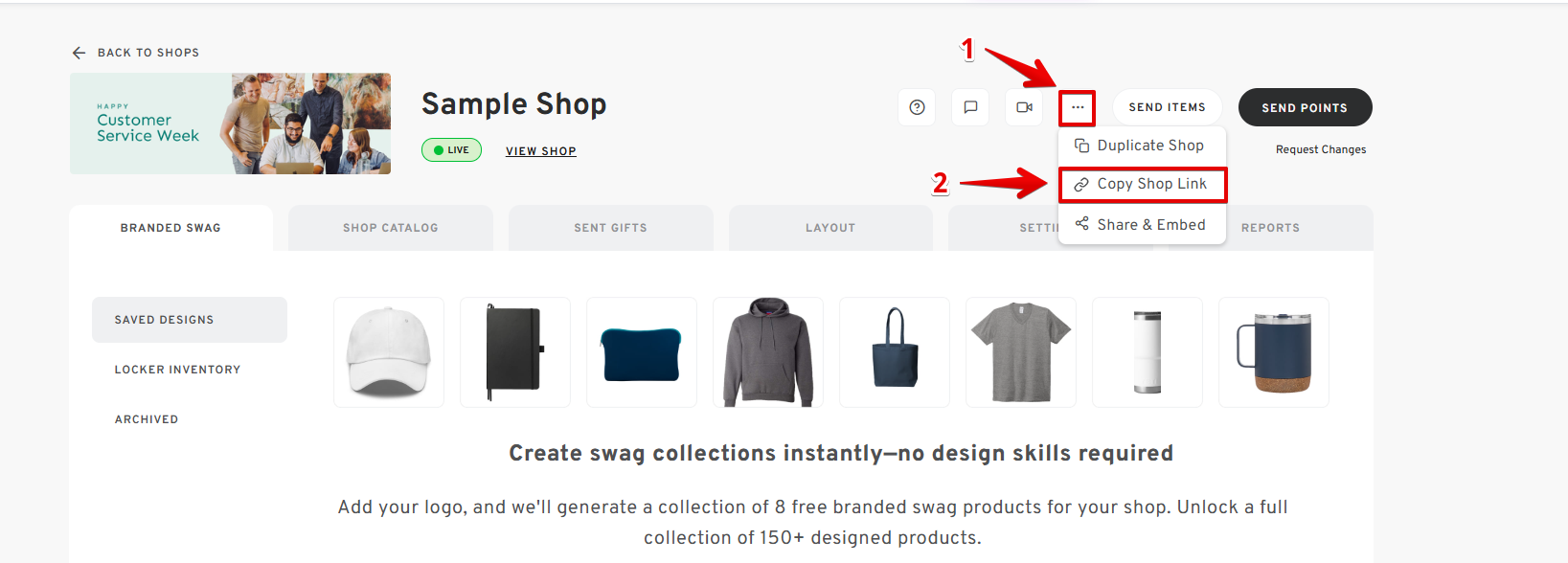Image resolution: width=1568 pixels, height=563 pixels.
Task: Click the video camera icon
Action: tap(1024, 107)
